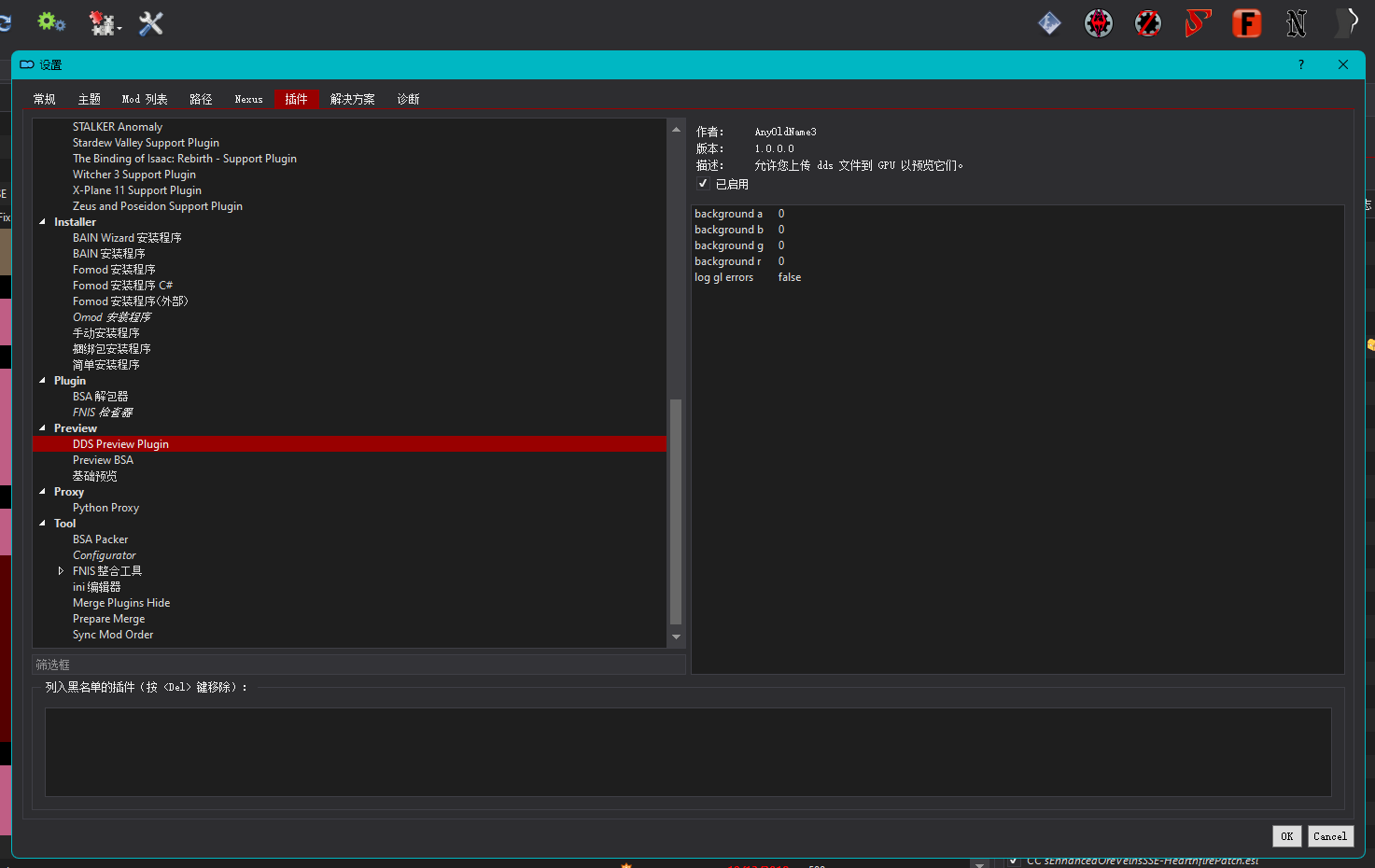
Task: Select Omod 安装程序 entry
Action: (x=112, y=317)
